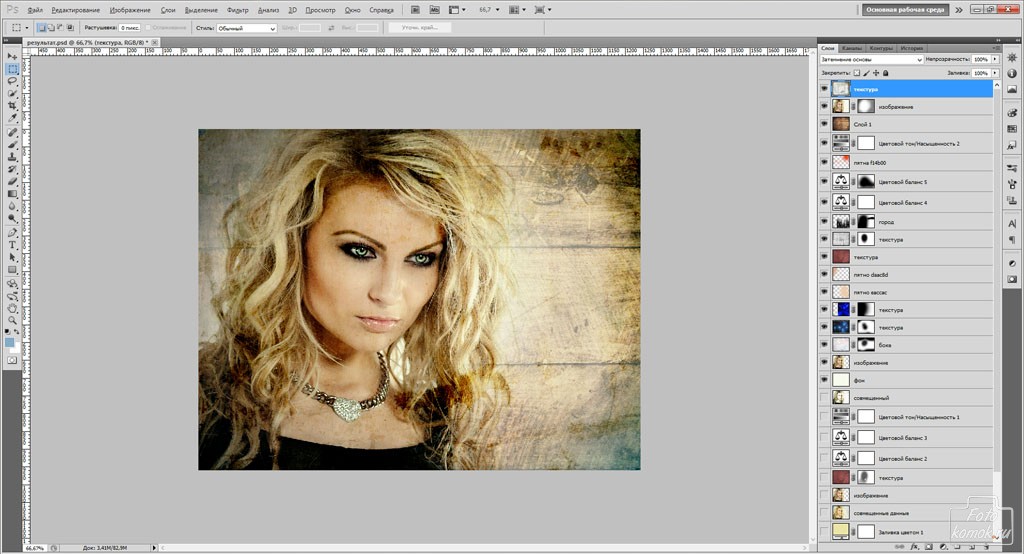
Task: Open the layer blend mode dropdown
Action: [x=871, y=60]
